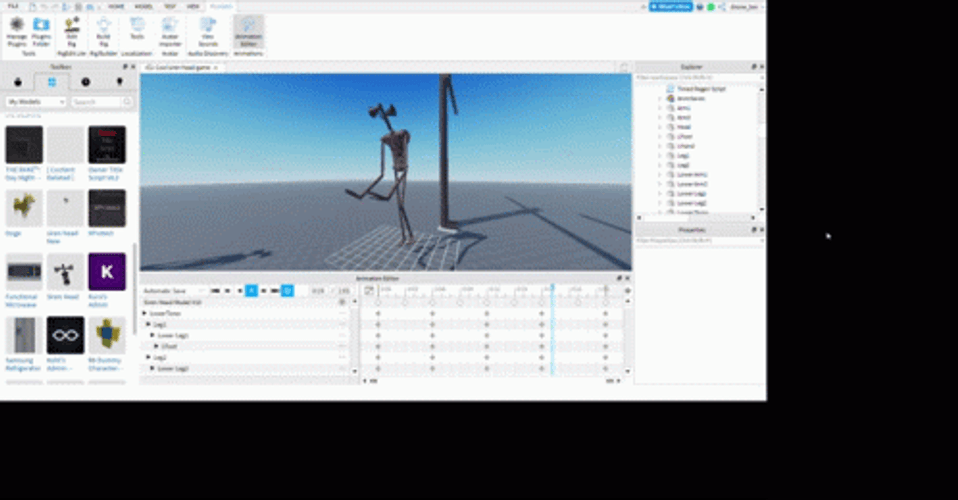
Task: Select Leg1 in Explorer tree
Action: tap(683, 155)
